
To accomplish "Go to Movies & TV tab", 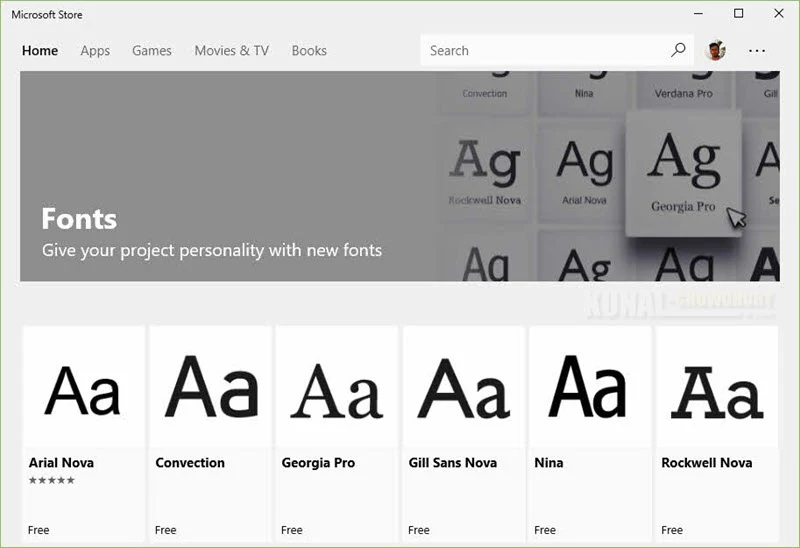I will [232, 51].
